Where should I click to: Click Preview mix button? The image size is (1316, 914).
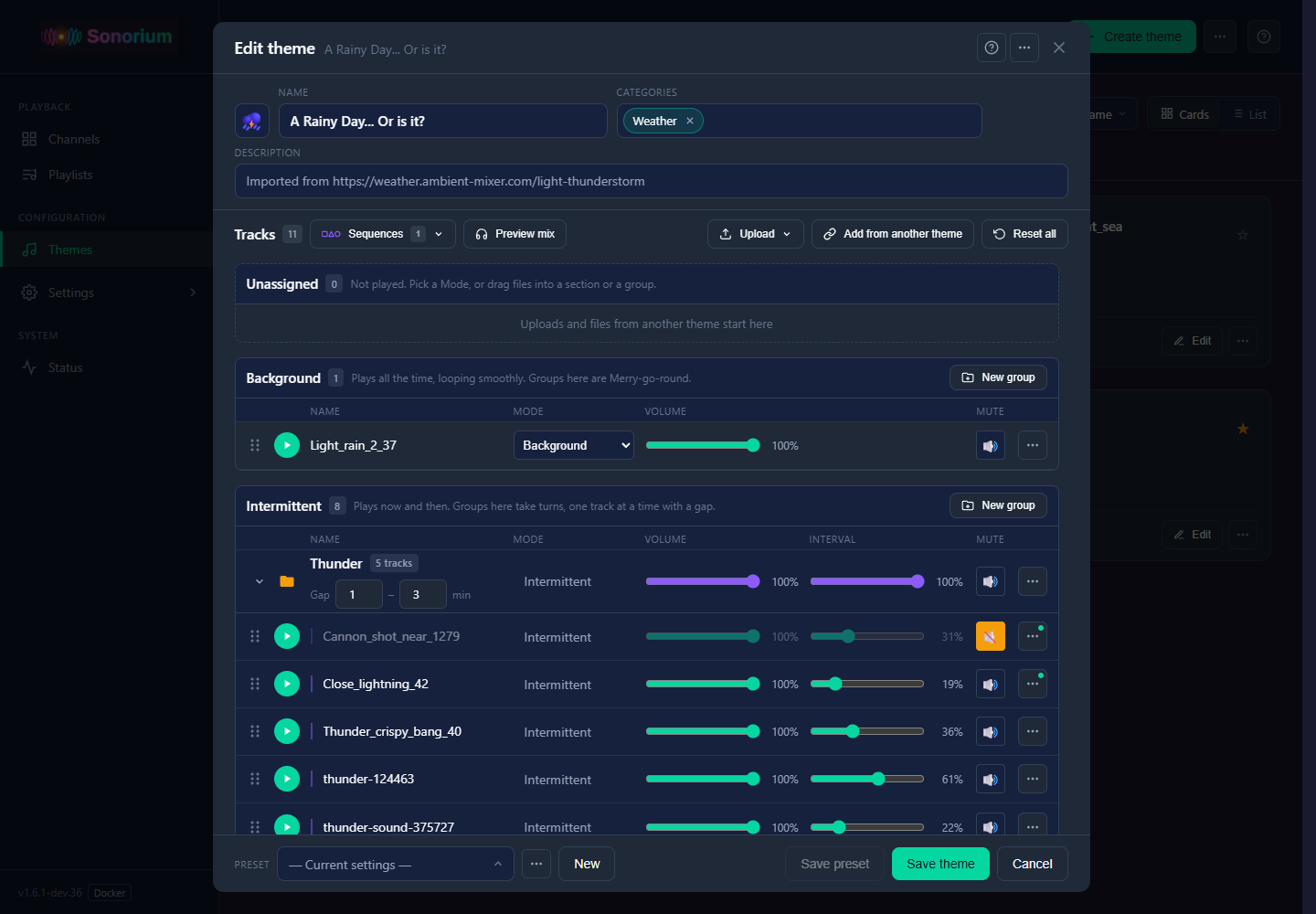point(515,234)
